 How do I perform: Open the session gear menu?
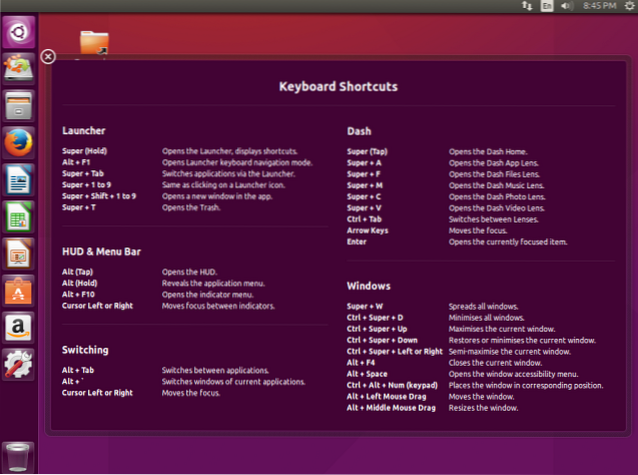626,7
